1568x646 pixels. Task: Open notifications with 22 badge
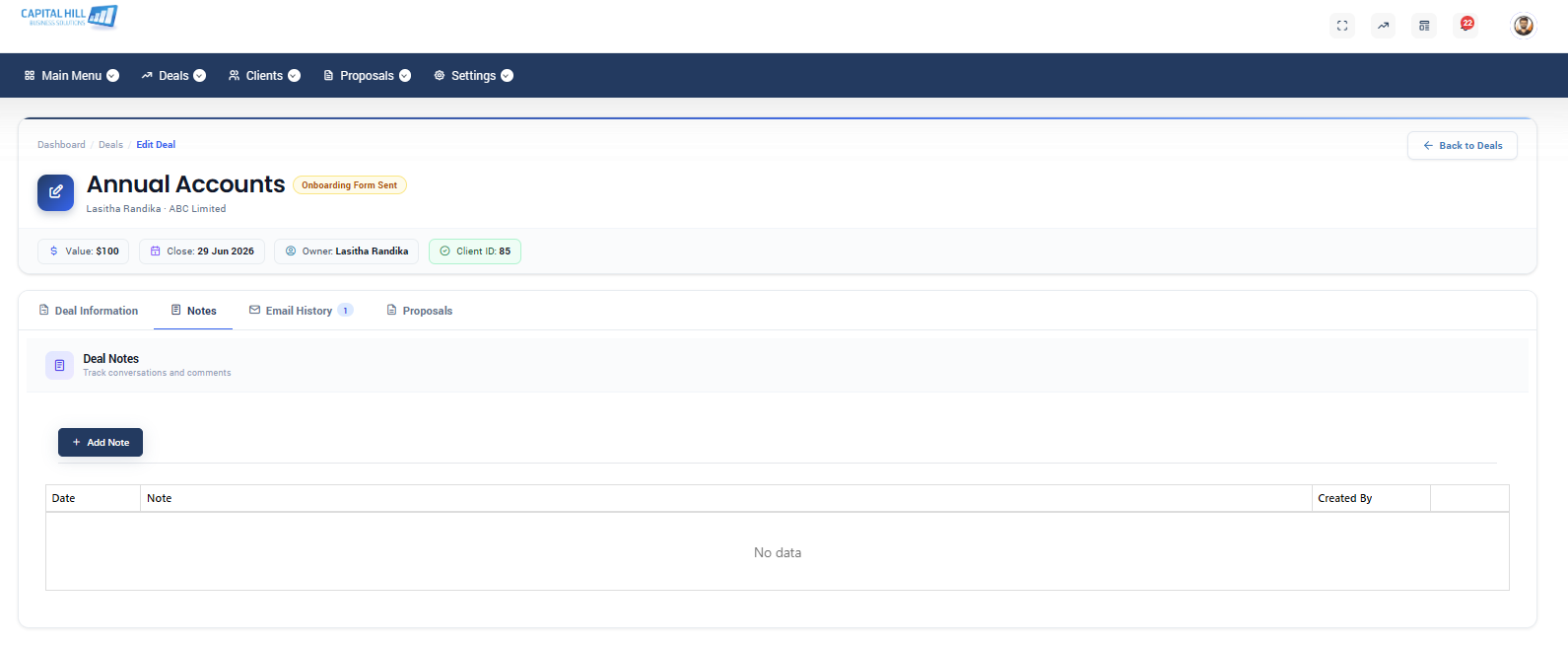(1466, 25)
